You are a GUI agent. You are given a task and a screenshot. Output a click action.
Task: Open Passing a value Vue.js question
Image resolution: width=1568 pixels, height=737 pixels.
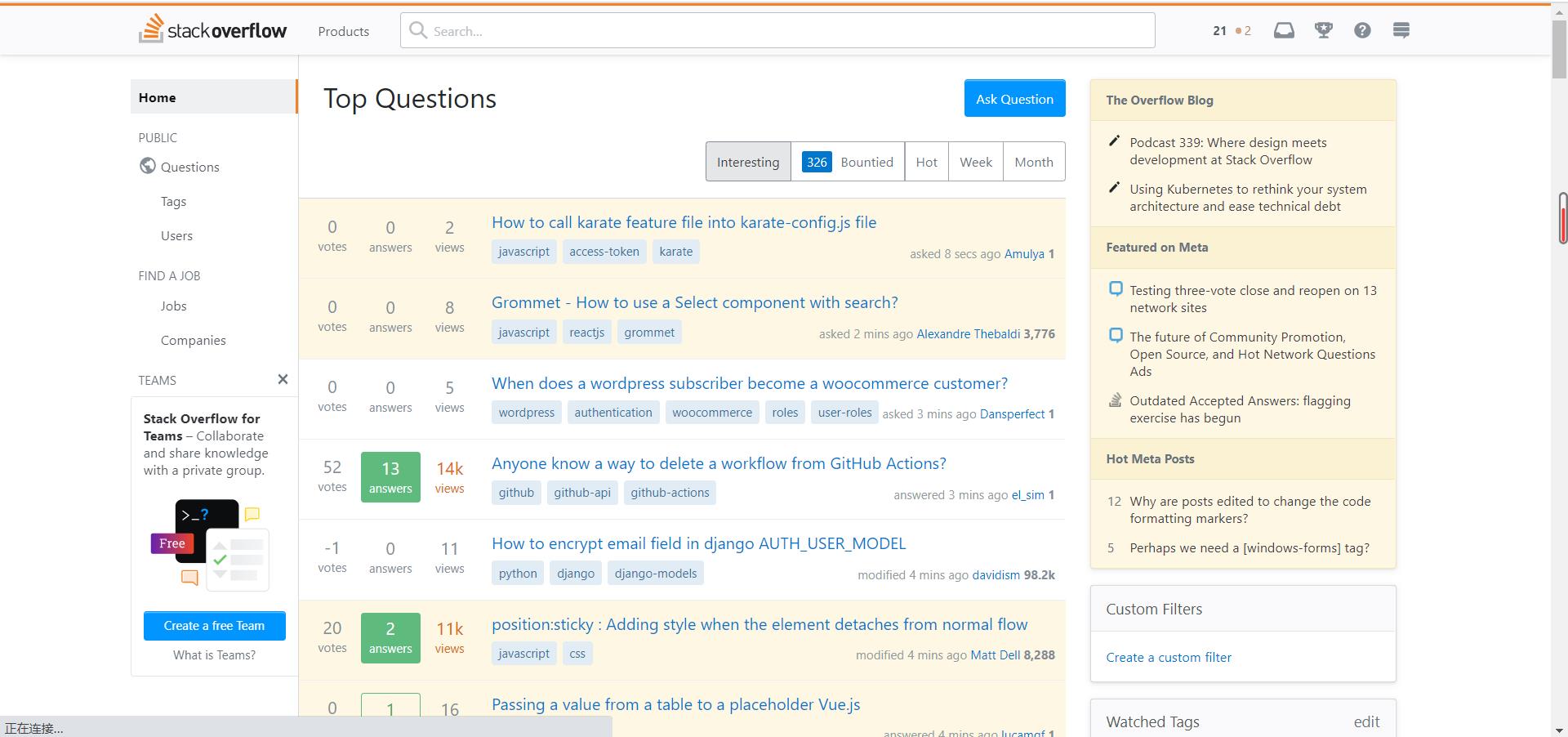click(x=675, y=704)
